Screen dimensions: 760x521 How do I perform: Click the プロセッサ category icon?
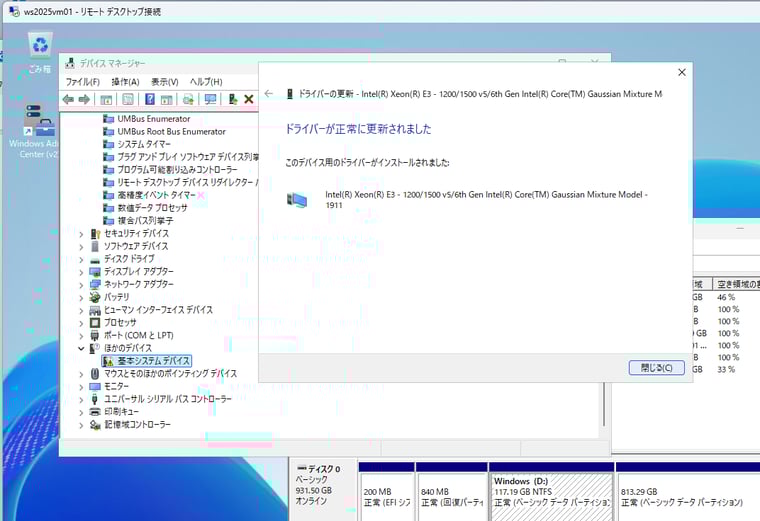pos(95,323)
